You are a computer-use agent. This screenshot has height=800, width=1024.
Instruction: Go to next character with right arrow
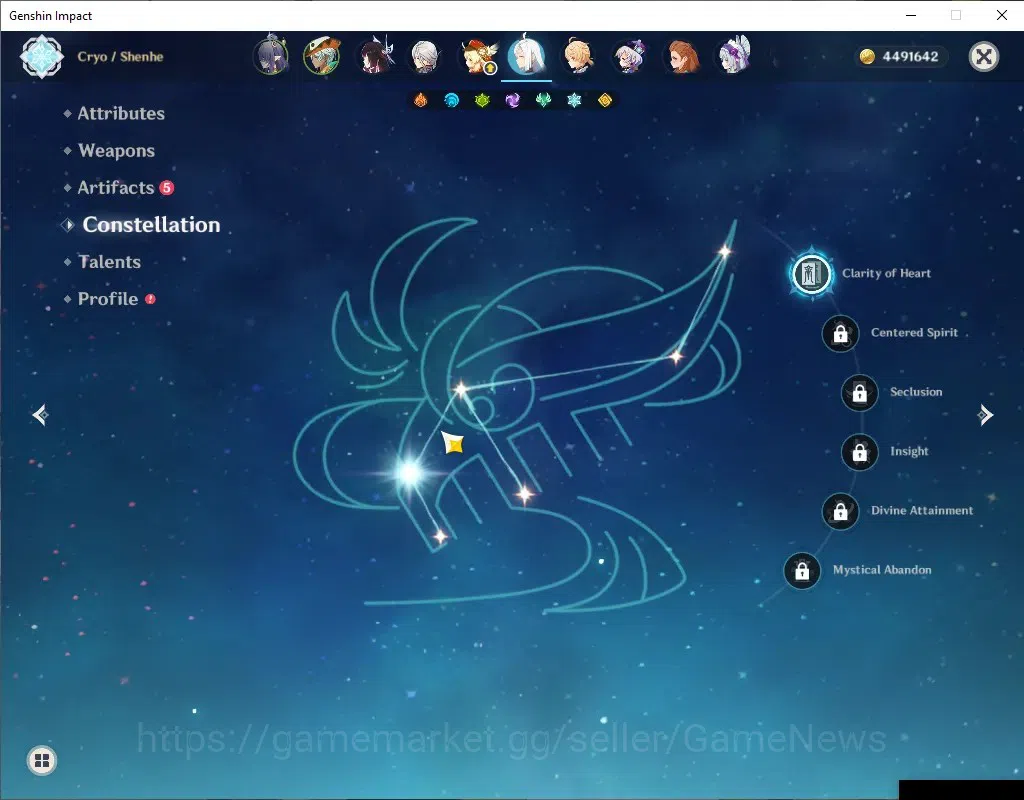(x=985, y=415)
